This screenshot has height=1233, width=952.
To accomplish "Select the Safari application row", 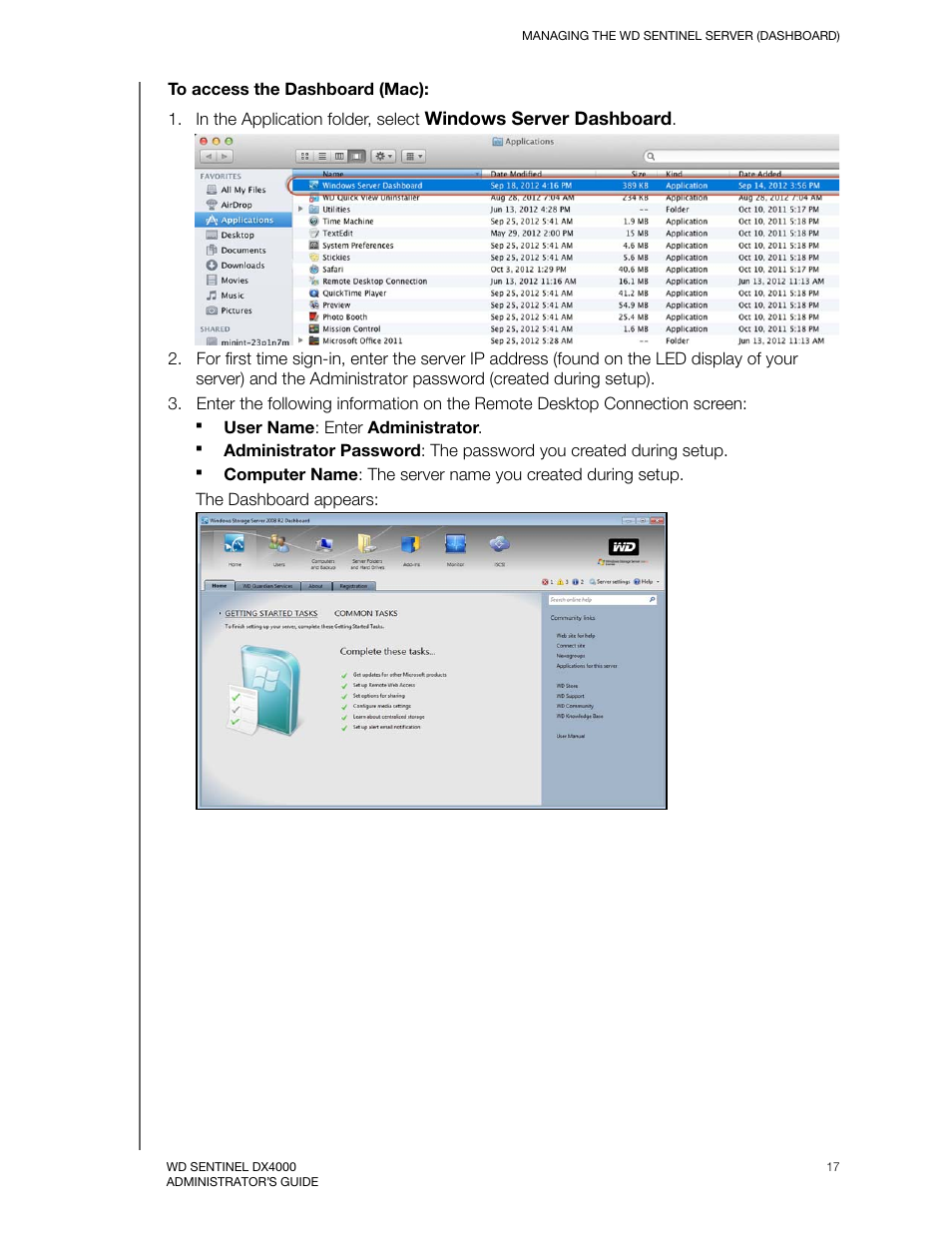I will pos(566,270).
